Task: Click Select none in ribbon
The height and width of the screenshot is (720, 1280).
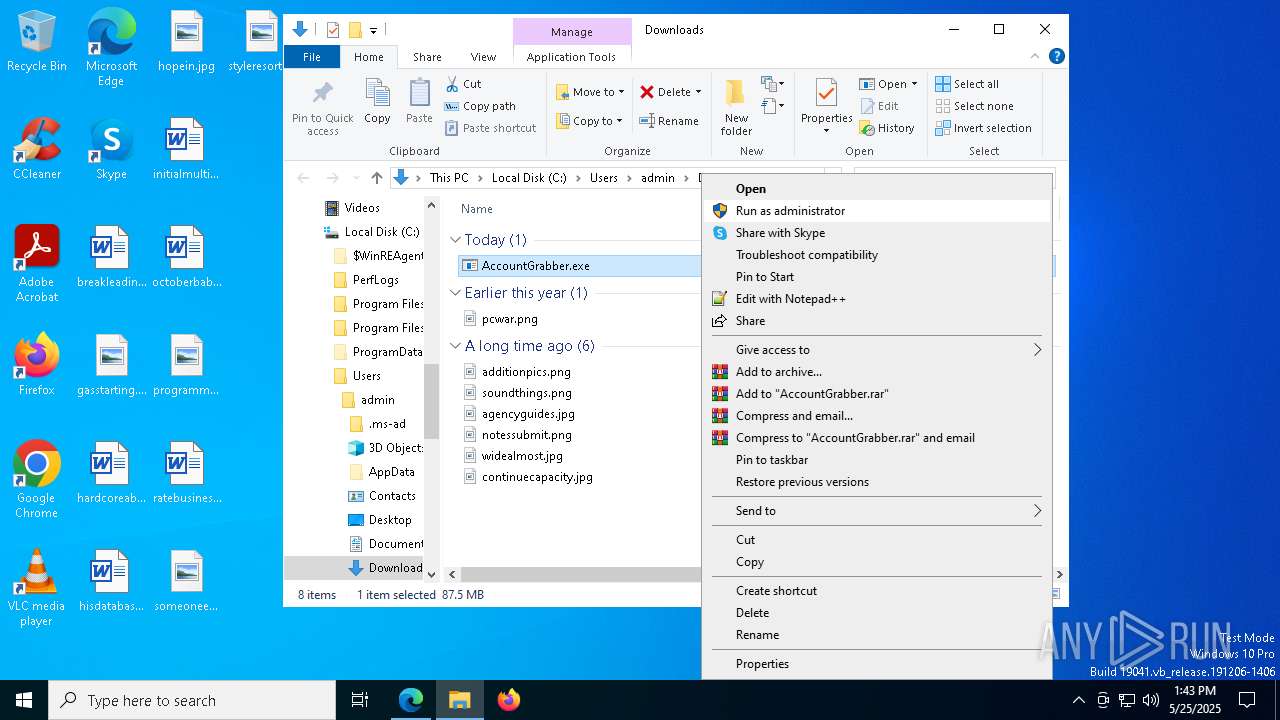Action: click(x=974, y=106)
